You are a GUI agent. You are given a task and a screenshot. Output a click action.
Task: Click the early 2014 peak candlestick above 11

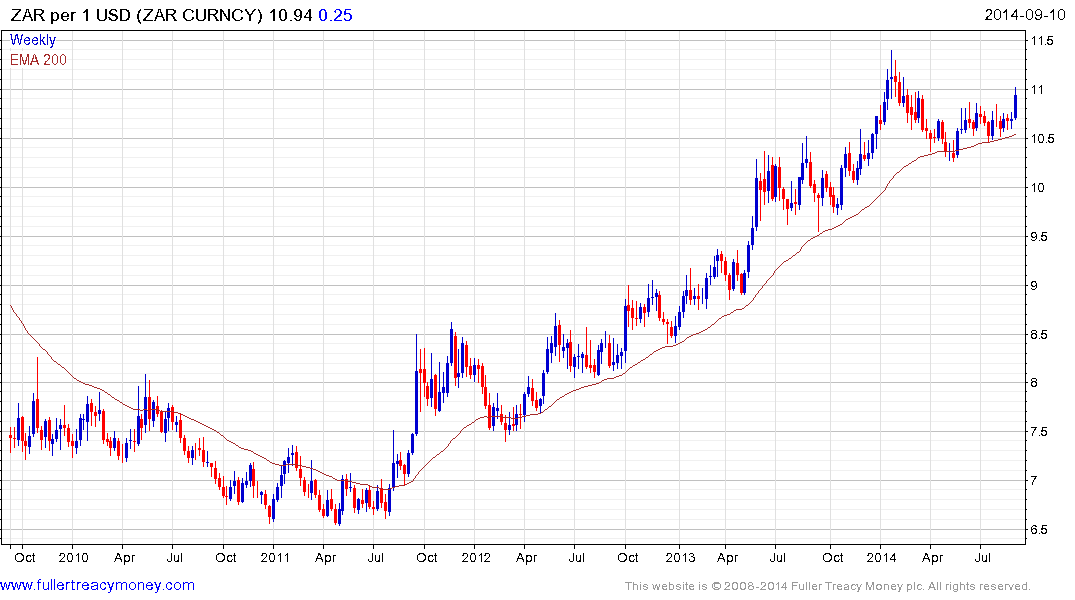(891, 75)
